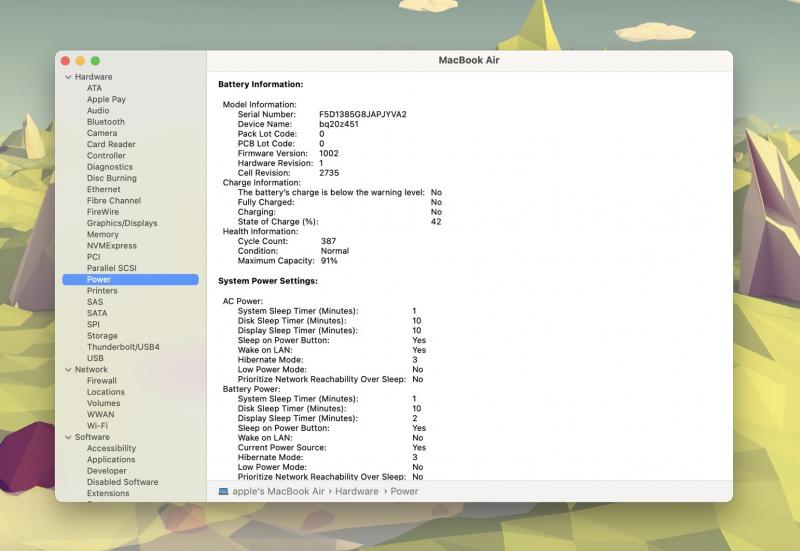
Task: Select Volumes under Network
Action: [104, 404]
